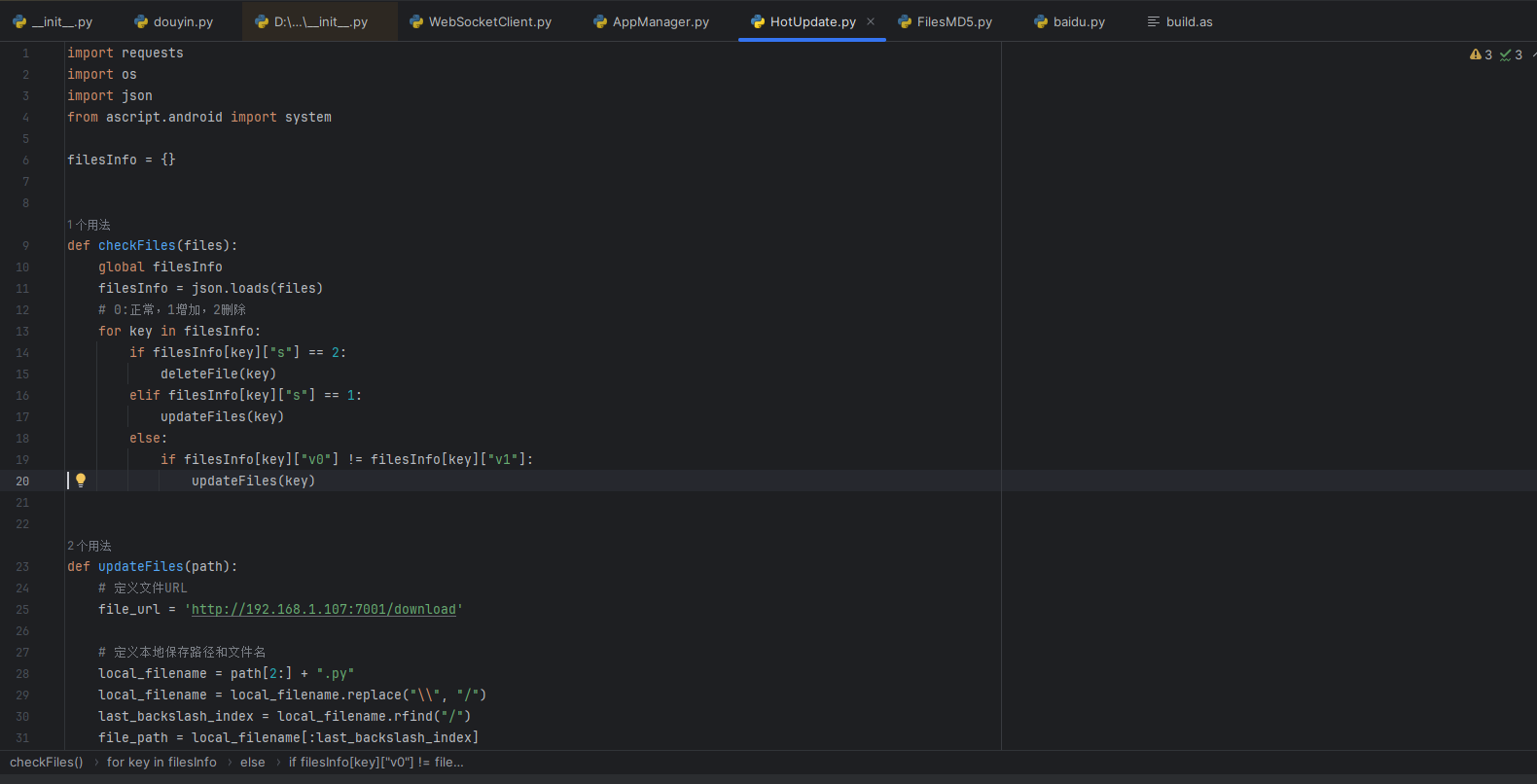Click the 'json.loads(files)' call
The height and width of the screenshot is (784, 1537).
[x=258, y=288]
